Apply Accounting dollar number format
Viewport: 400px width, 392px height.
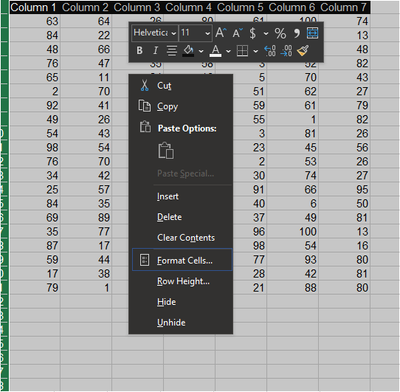(x=253, y=33)
